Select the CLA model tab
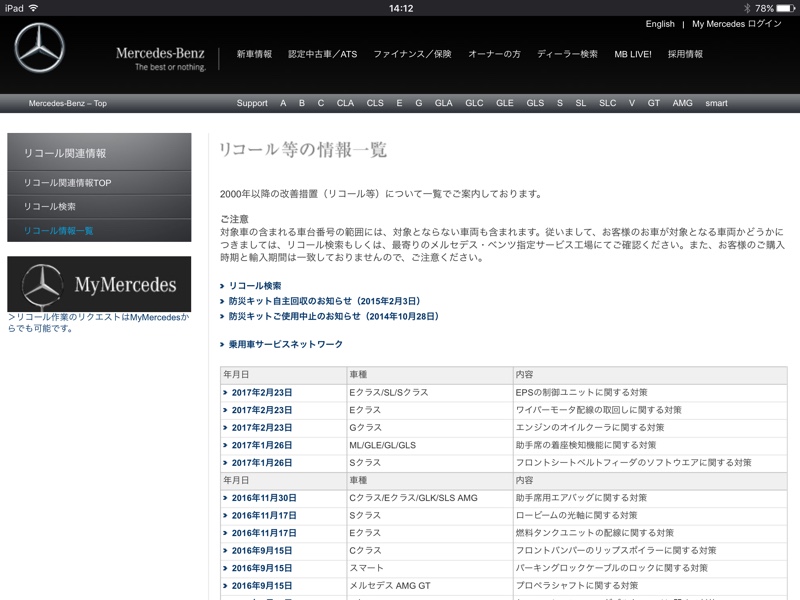Screen dimensions: 800x600 click(345, 103)
